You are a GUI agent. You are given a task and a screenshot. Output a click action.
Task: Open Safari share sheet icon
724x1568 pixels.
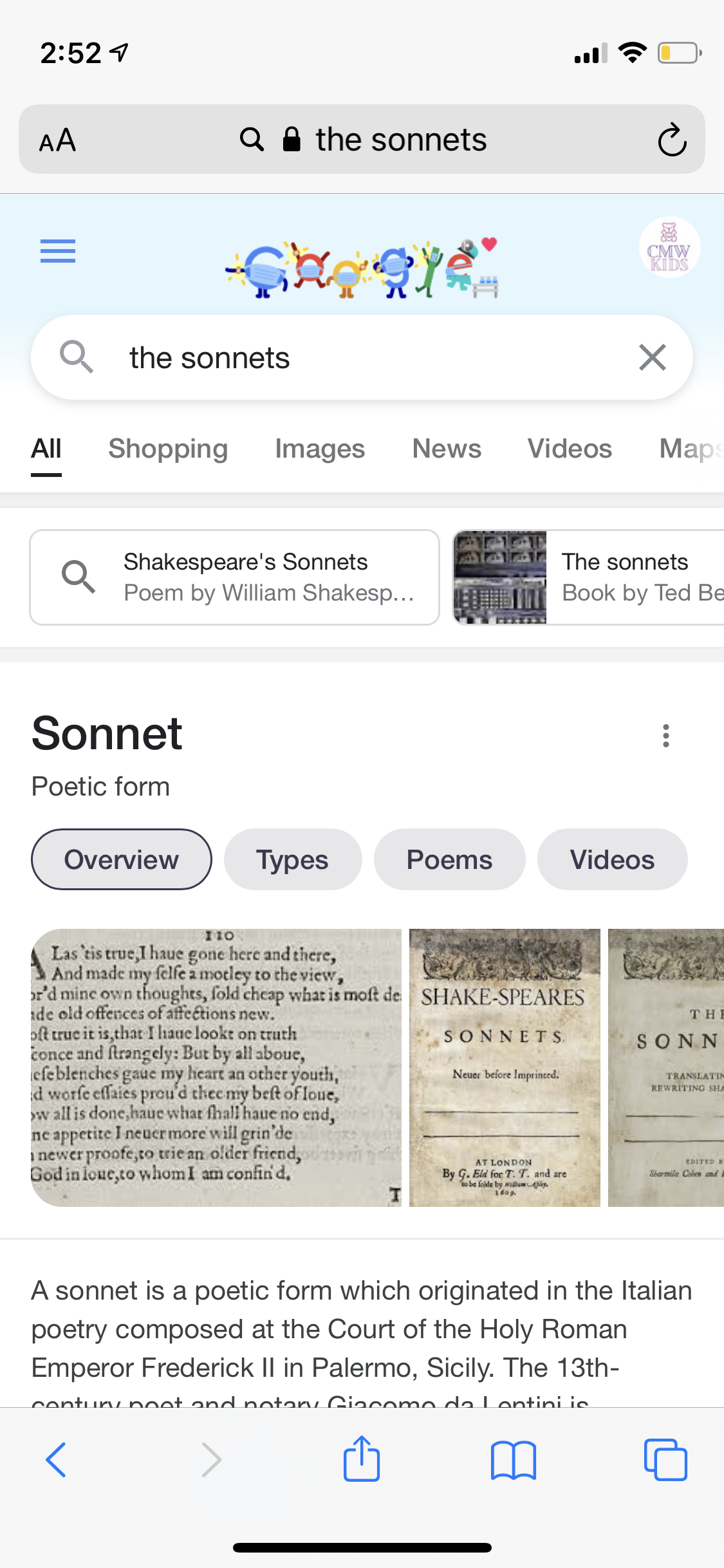(x=362, y=1459)
